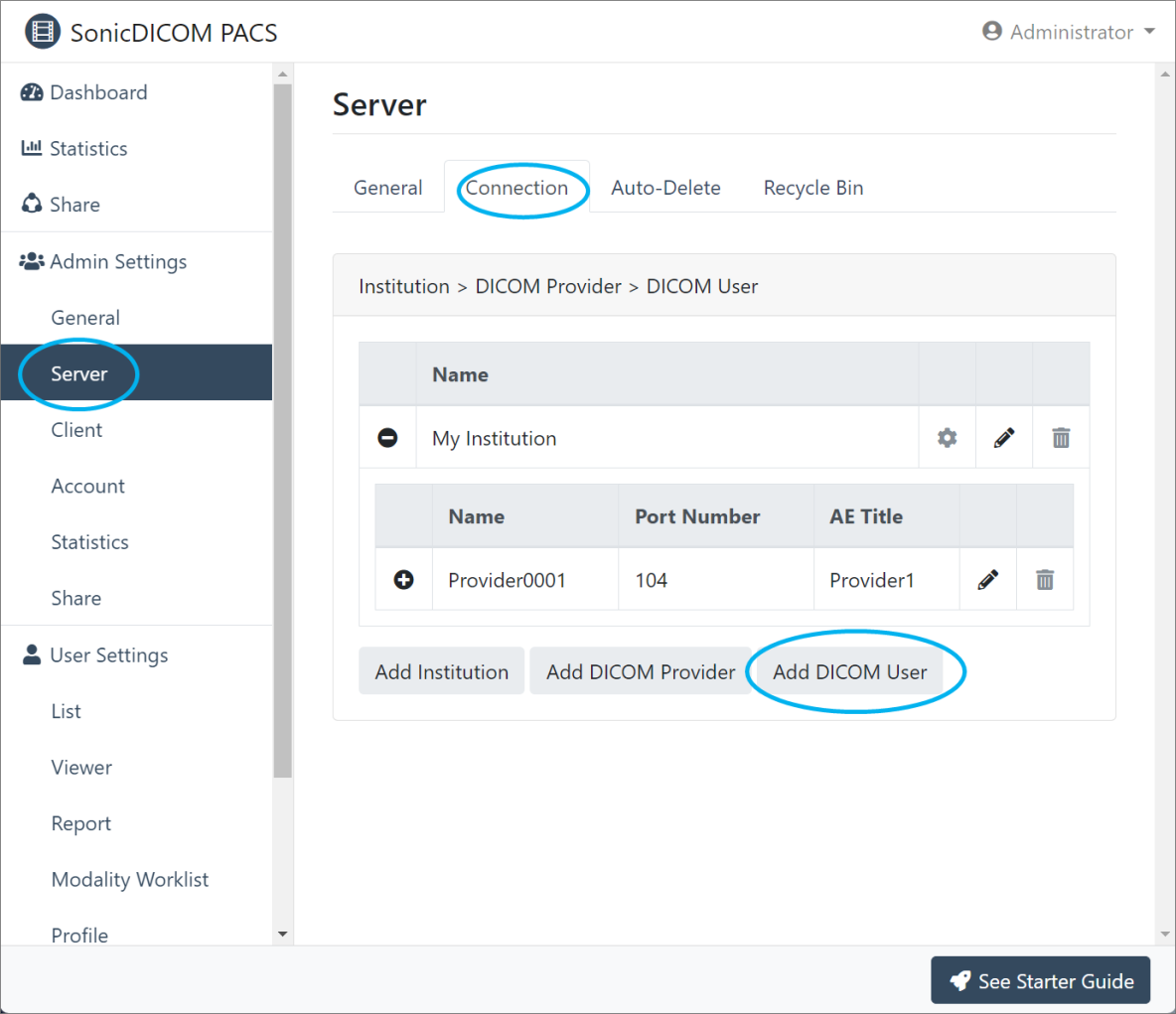Delete Provider0001 with its trash icon
1176x1014 pixels.
coord(1045,579)
